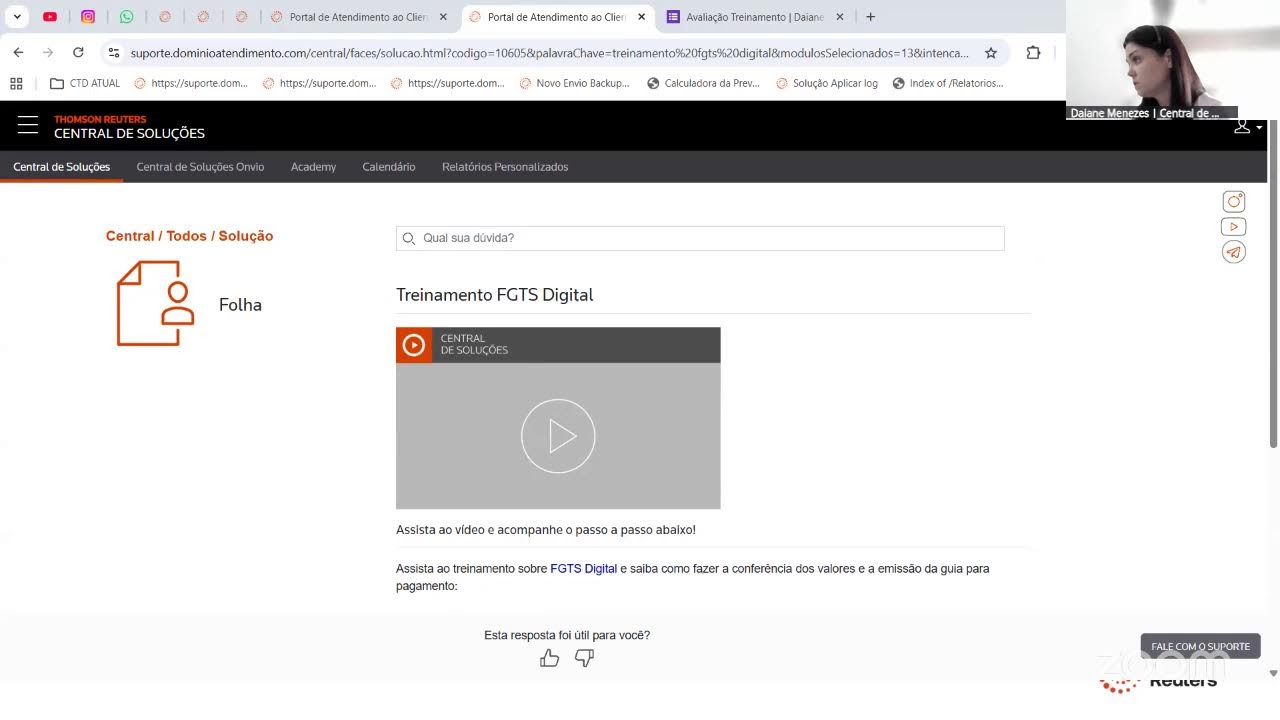This screenshot has height=720, width=1280.
Task: Click the browser address bar URL
Action: [x=549, y=53]
